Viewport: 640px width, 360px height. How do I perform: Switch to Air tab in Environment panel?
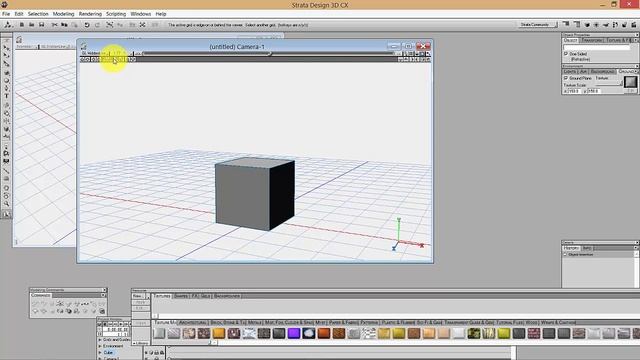tap(583, 71)
